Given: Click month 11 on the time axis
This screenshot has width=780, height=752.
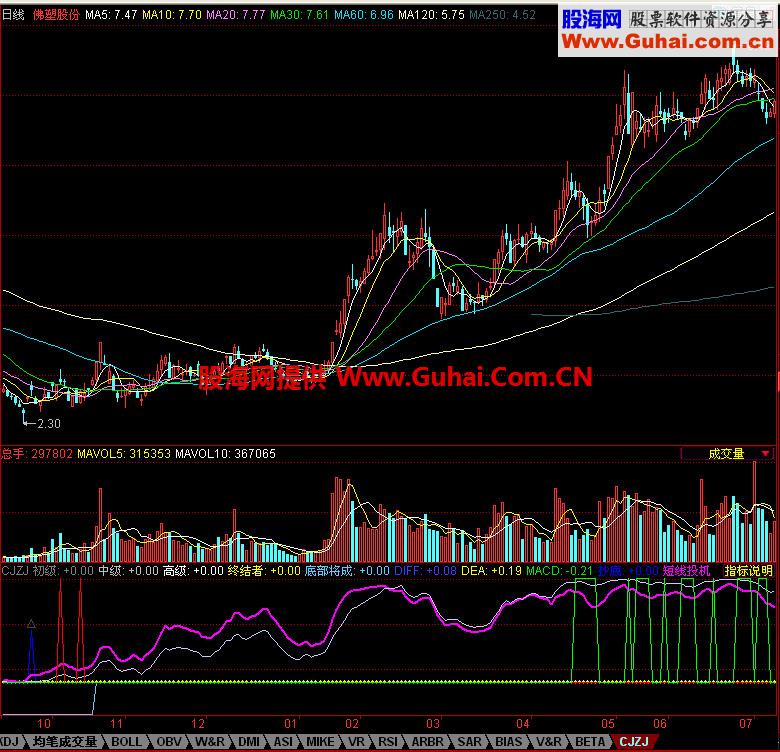Looking at the screenshot, I should (x=116, y=724).
